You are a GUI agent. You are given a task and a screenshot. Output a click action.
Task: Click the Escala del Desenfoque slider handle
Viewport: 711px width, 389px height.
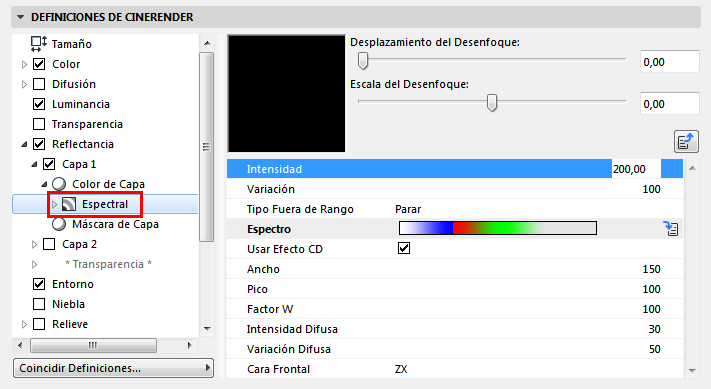tap(492, 102)
